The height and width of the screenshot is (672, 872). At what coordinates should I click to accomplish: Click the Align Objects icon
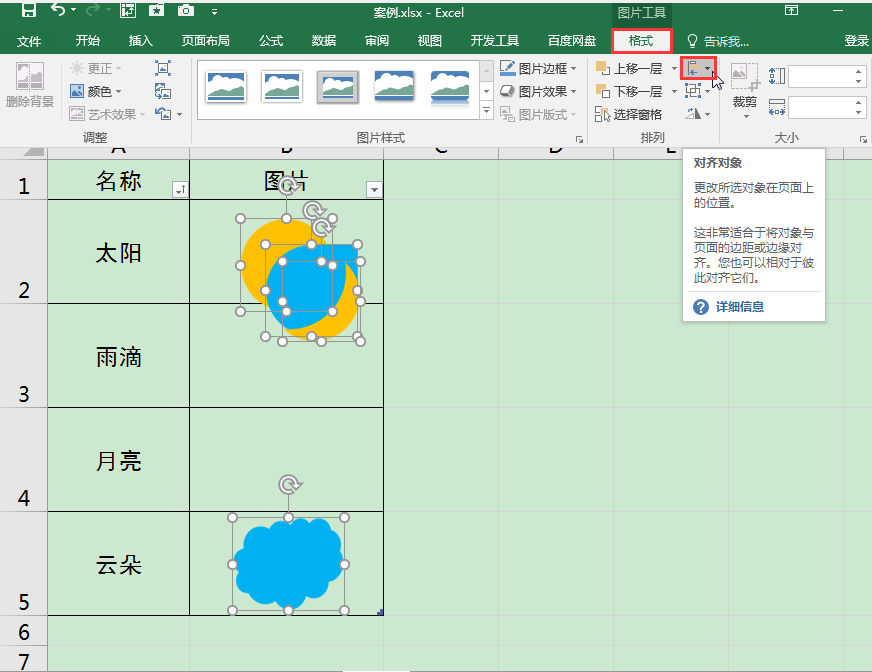pyautogui.click(x=694, y=68)
